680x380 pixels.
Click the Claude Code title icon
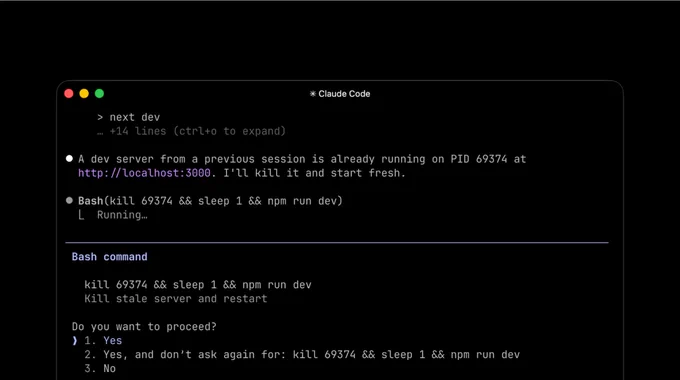(x=313, y=94)
